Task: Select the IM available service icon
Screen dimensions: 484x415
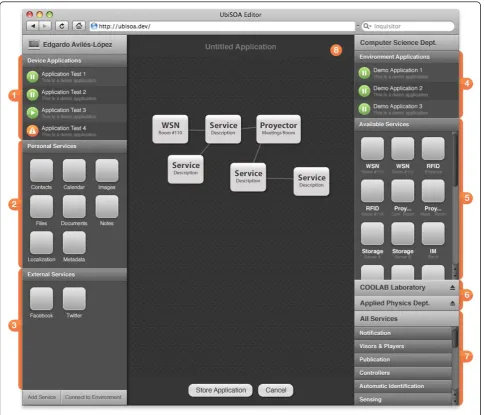Action: pos(433,234)
